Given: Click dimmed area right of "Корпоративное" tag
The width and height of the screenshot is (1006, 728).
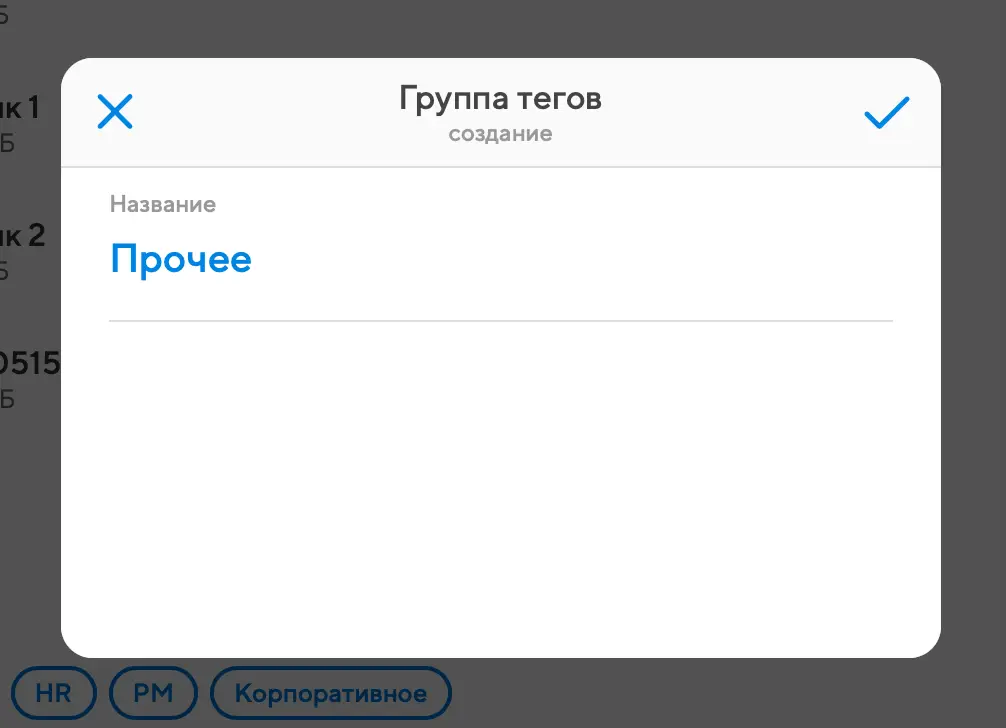Looking at the screenshot, I should pyautogui.click(x=700, y=693).
